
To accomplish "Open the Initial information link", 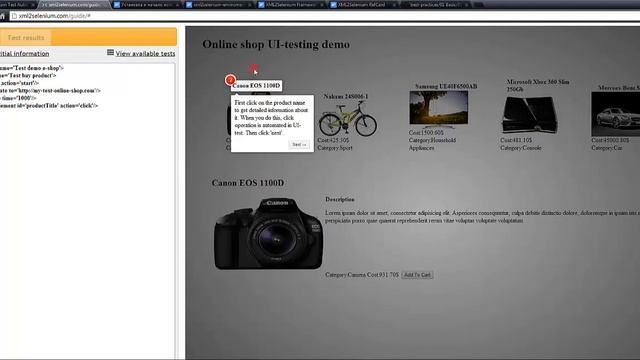I will [x=24, y=53].
